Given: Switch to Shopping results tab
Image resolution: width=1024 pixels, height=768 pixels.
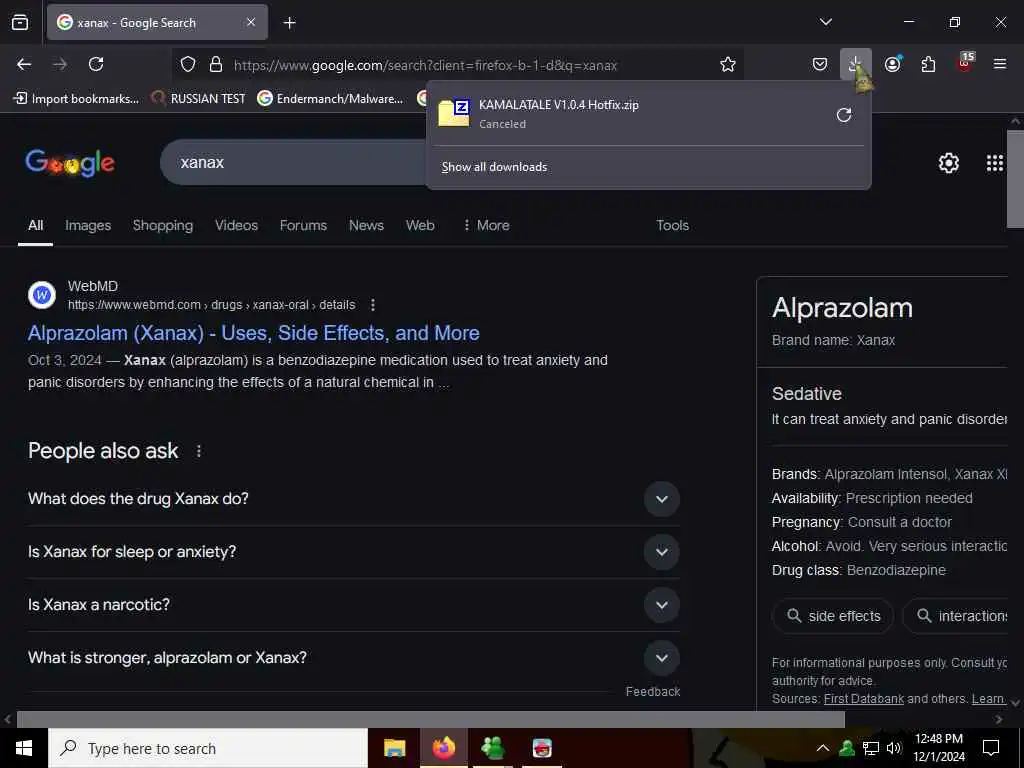Looking at the screenshot, I should [x=163, y=225].
